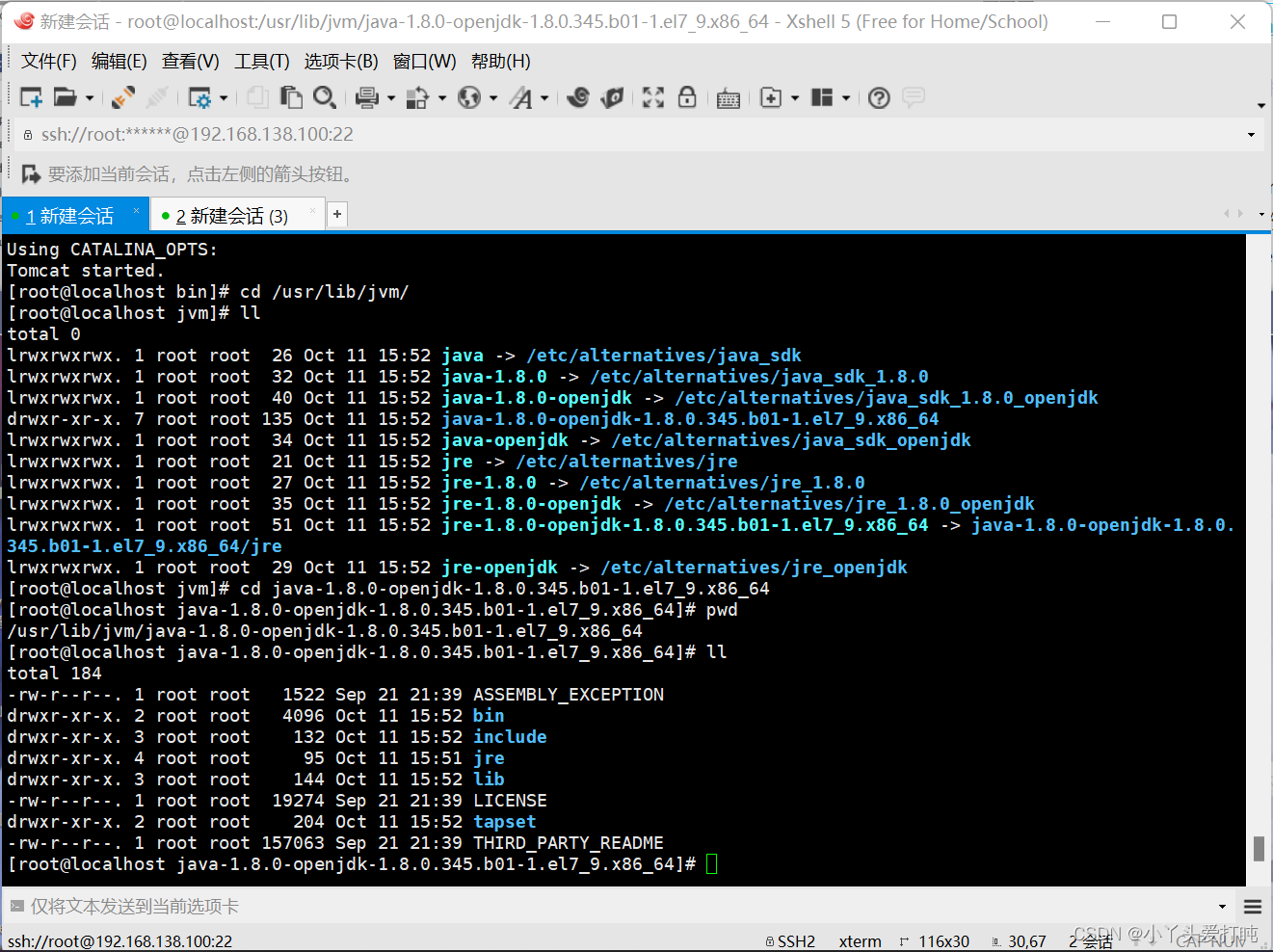1273x952 pixels.
Task: Click the 30,67 cursor position indicator
Action: click(1019, 941)
